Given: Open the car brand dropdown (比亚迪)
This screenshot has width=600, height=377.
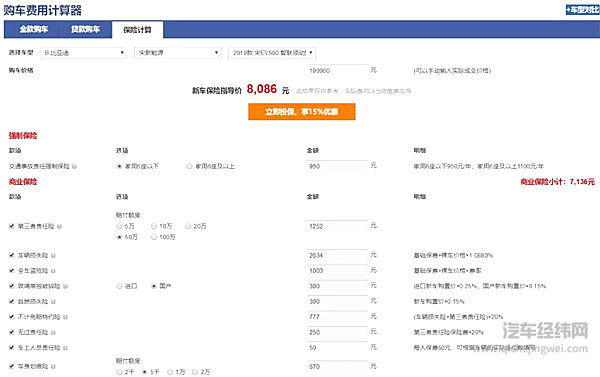Looking at the screenshot, I should 83,53.
